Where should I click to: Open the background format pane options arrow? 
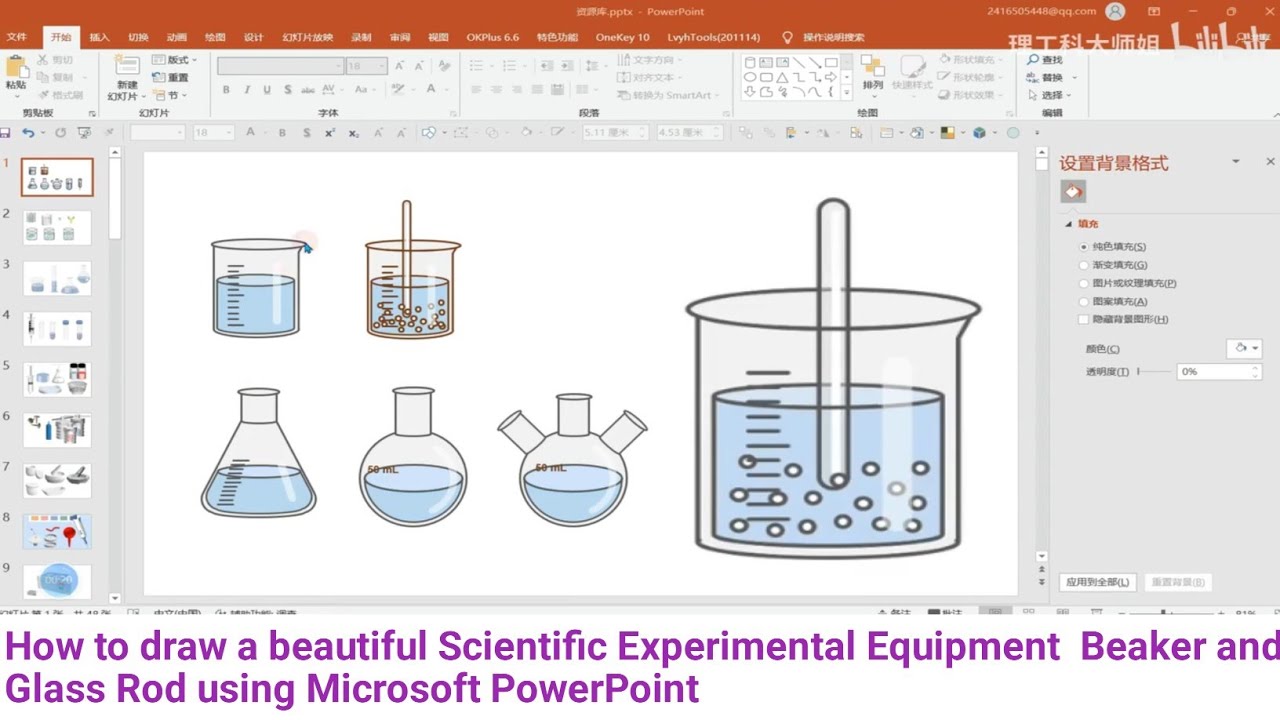click(1236, 161)
